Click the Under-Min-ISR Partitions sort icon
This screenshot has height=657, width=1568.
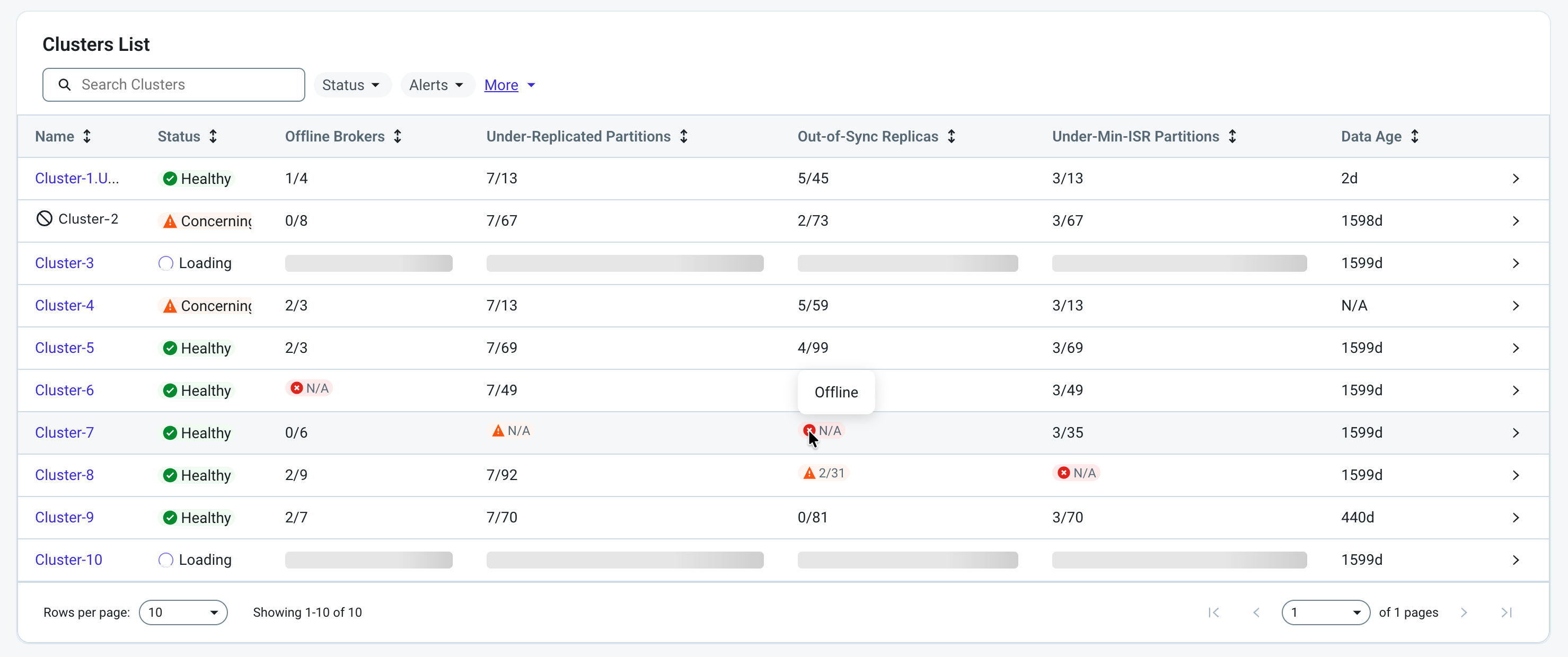tap(1232, 136)
